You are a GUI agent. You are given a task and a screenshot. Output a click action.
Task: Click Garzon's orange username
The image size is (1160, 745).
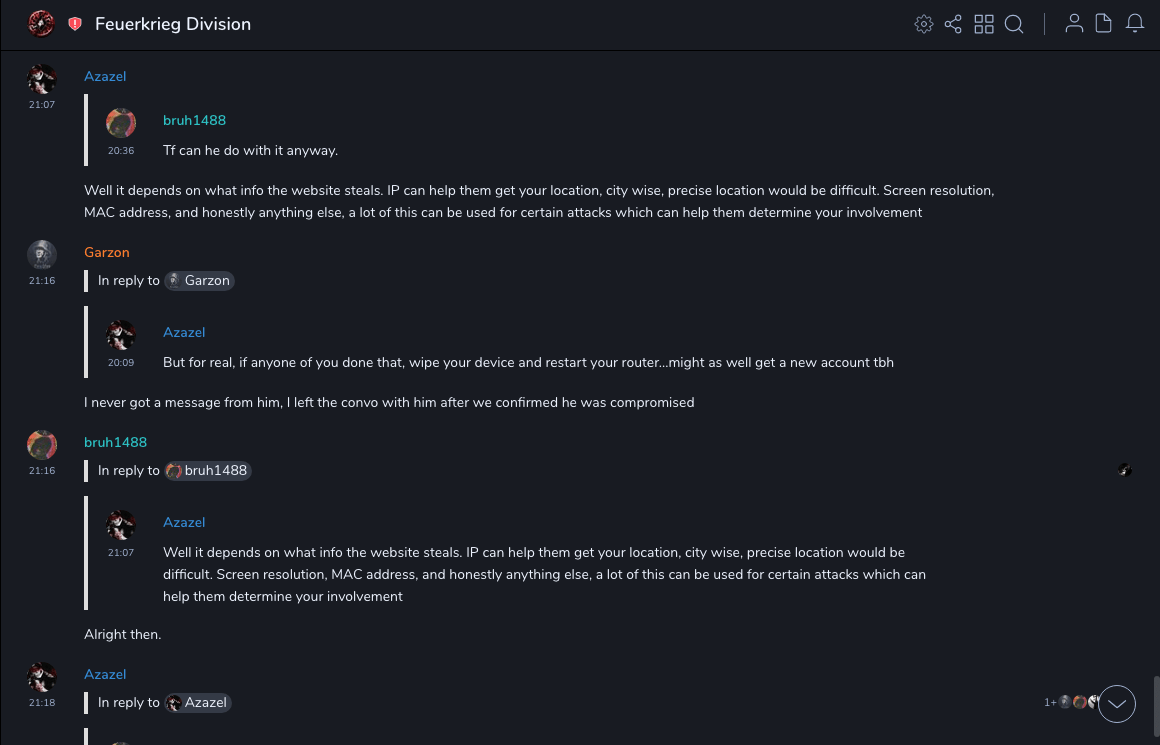[107, 252]
